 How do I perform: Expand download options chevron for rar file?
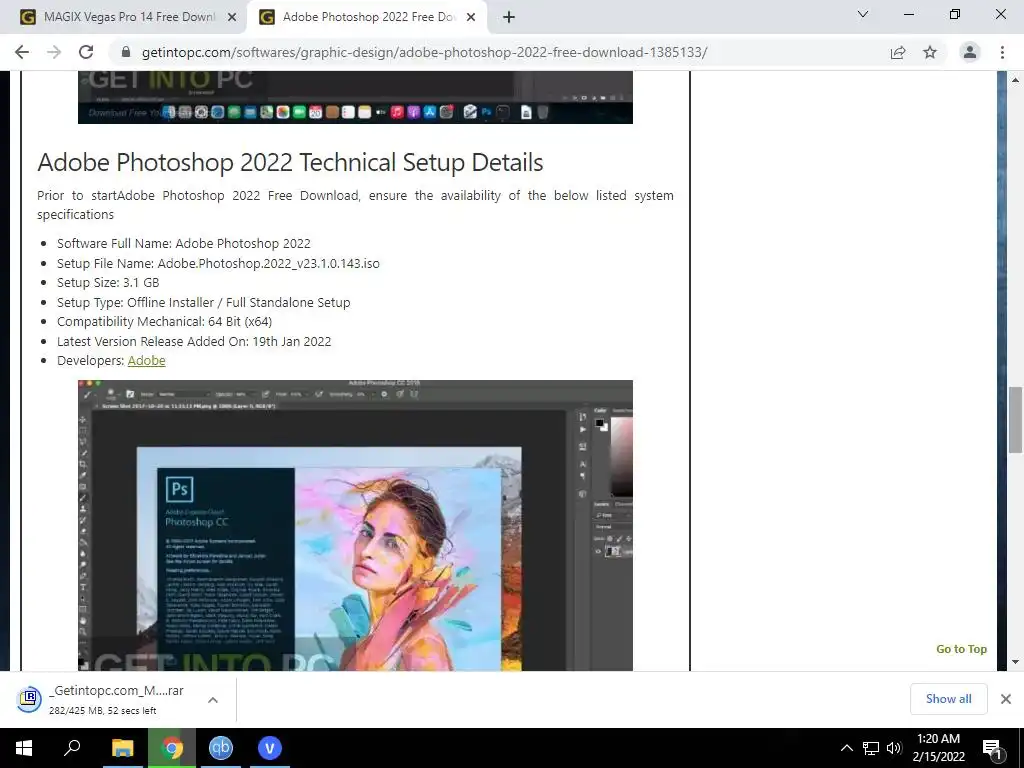[x=213, y=700]
